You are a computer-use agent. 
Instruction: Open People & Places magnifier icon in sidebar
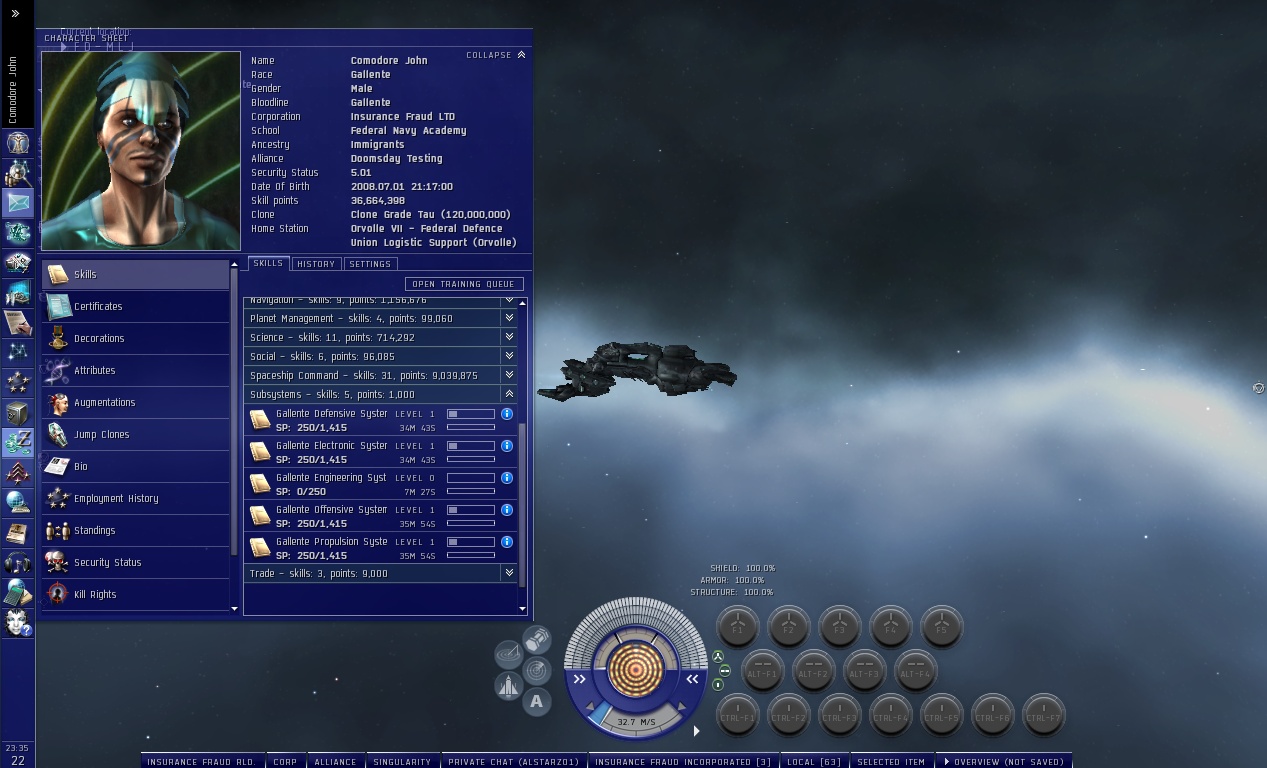pyautogui.click(x=17, y=173)
